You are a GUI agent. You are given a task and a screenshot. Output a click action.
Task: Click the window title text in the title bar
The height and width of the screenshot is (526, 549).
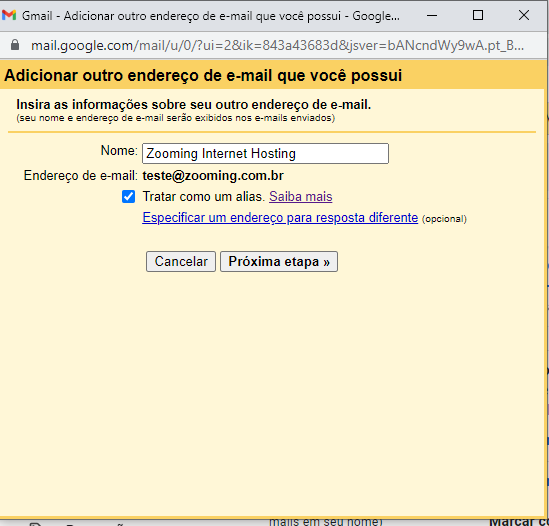pyautogui.click(x=211, y=16)
